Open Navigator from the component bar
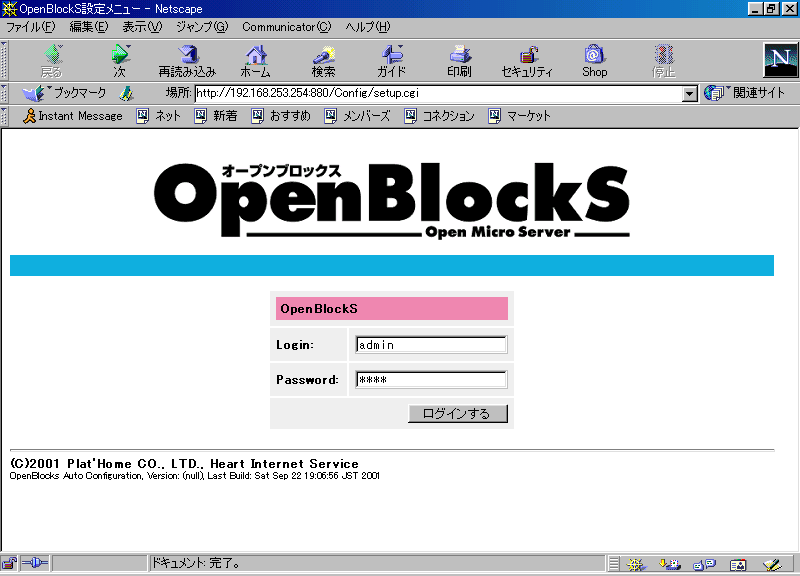The width and height of the screenshot is (800, 576). pyautogui.click(x=636, y=564)
